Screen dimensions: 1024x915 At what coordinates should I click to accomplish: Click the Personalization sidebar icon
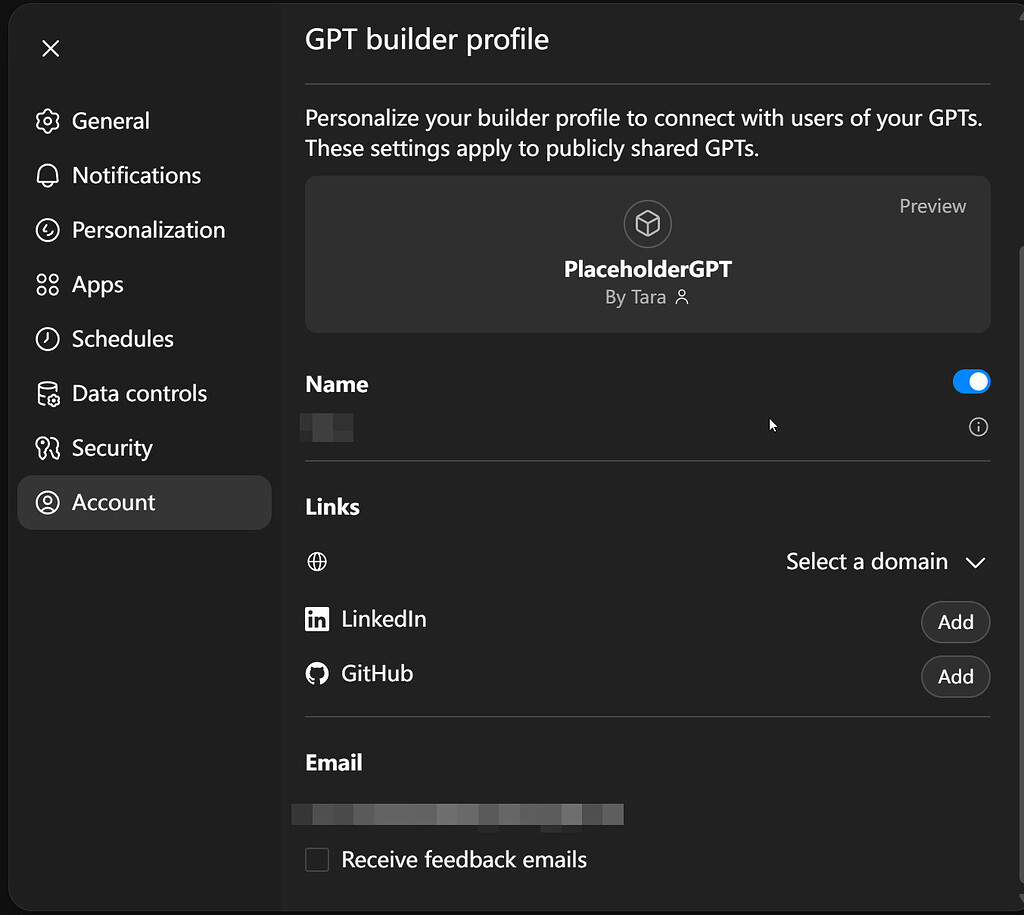tap(48, 230)
